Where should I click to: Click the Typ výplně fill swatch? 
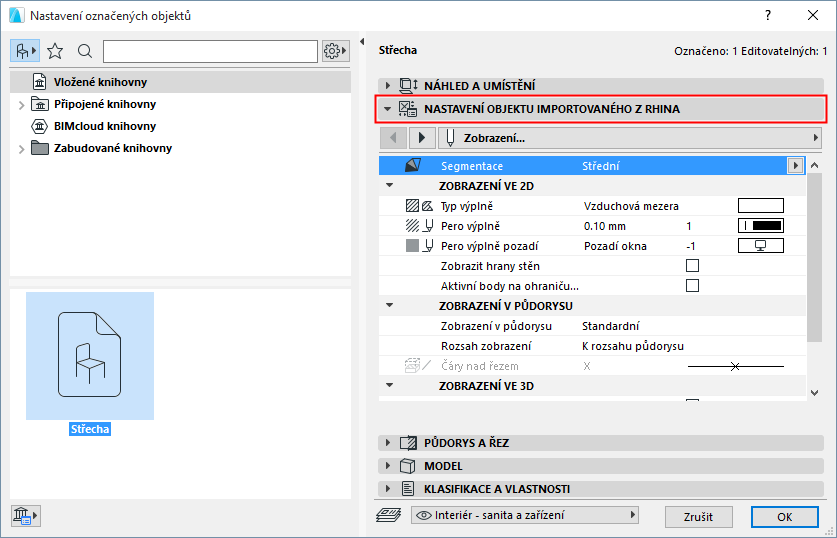(761, 205)
